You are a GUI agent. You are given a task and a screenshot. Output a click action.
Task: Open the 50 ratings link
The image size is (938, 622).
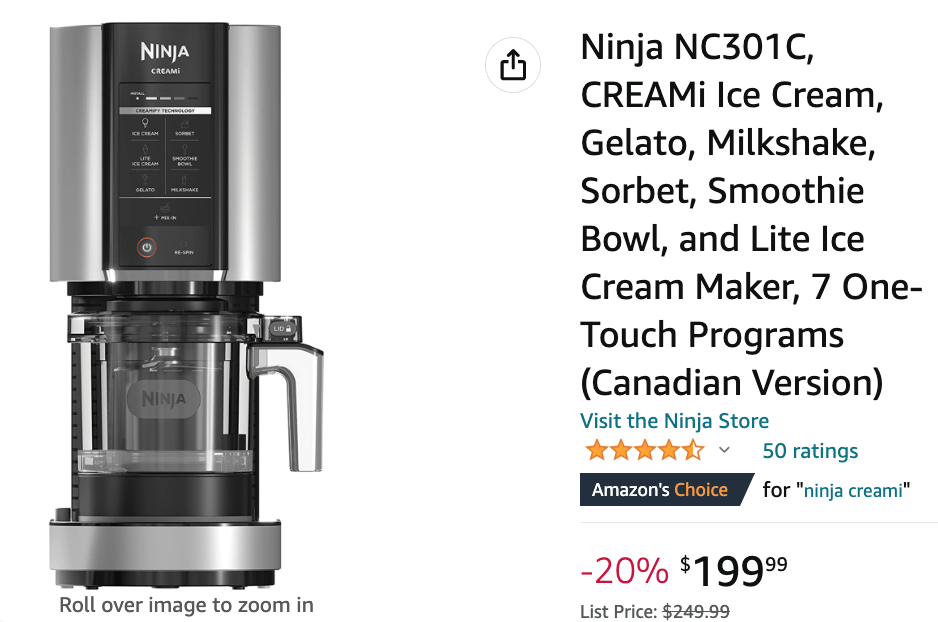click(810, 450)
